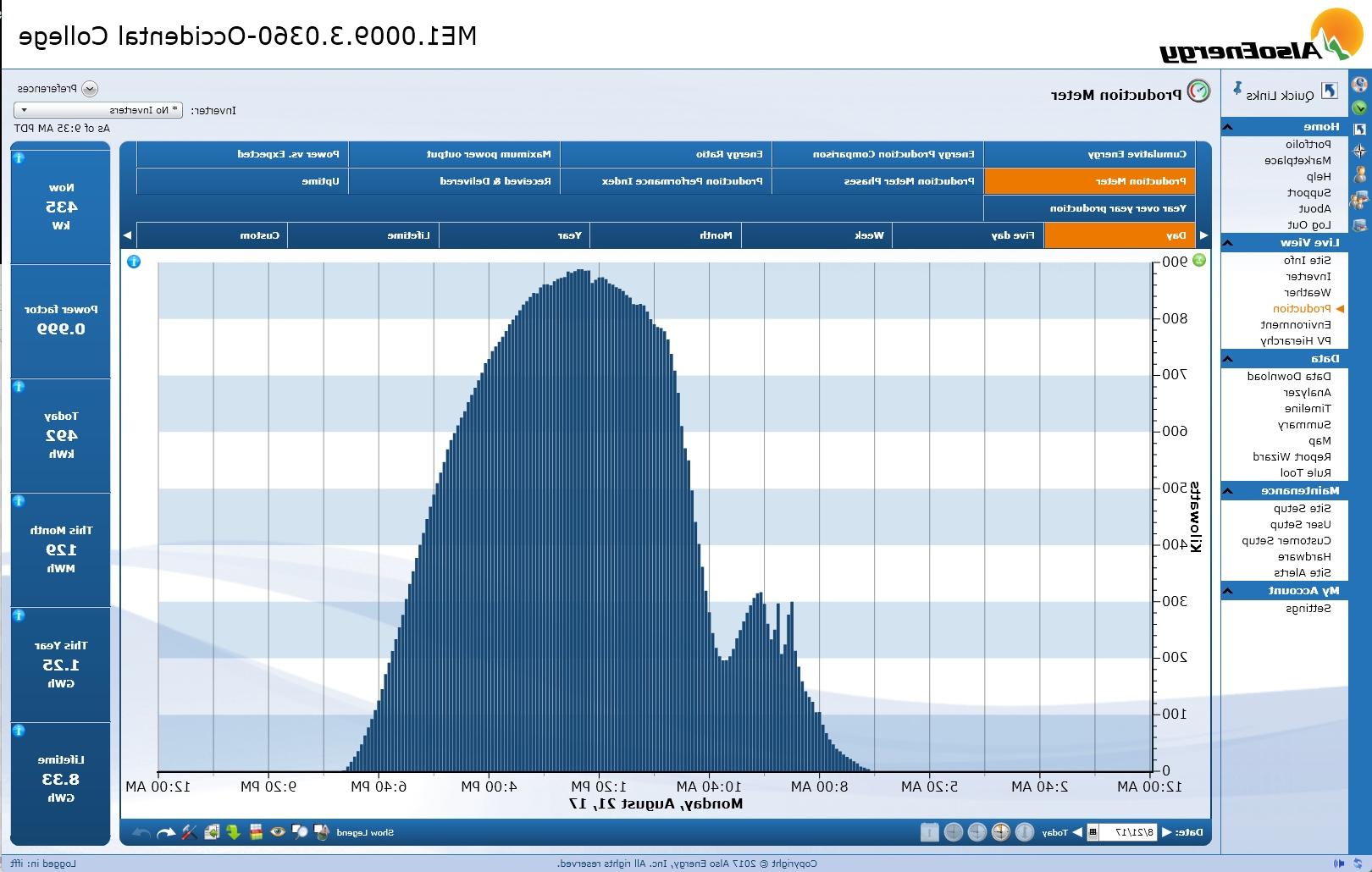1372x872 pixels.
Task: Click the Production Meter gauge icon
Action: coord(1199,92)
